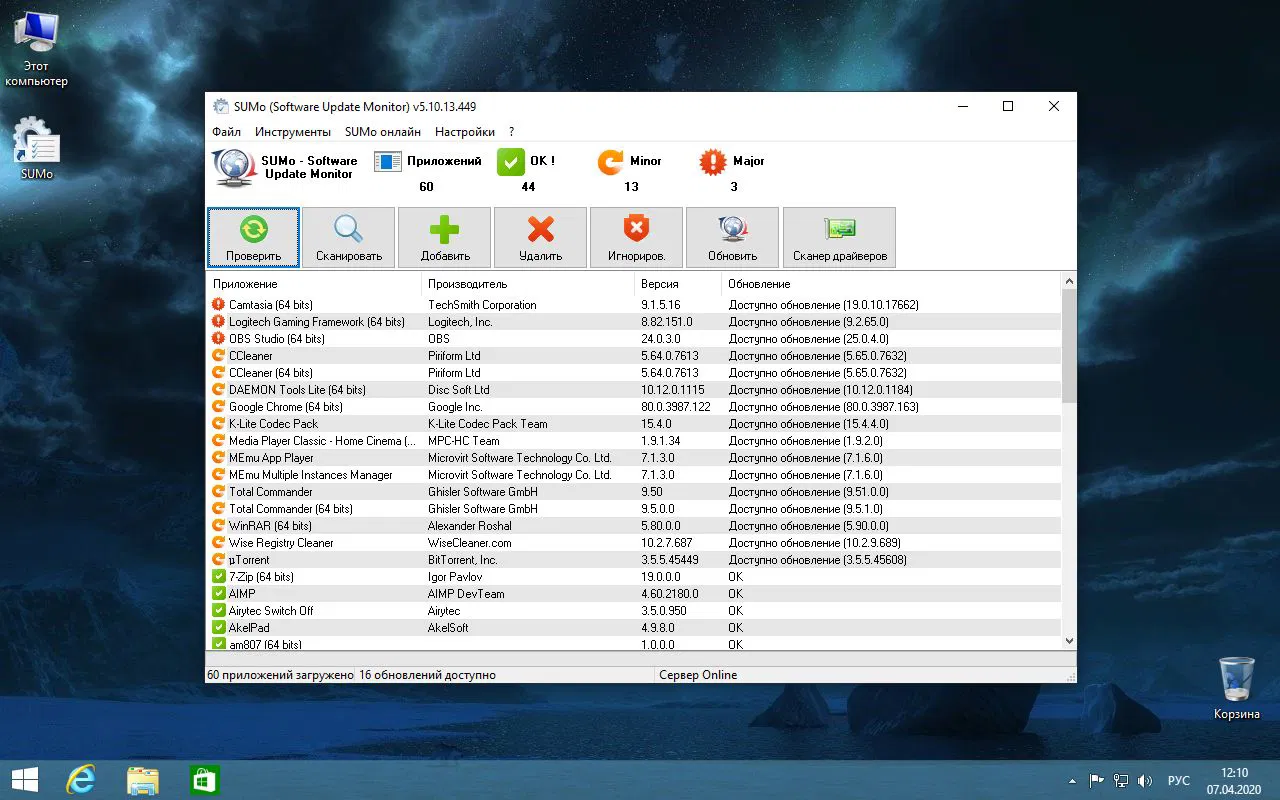Click the Сканировать magnifier button
This screenshot has width=1280, height=800.
pos(349,237)
